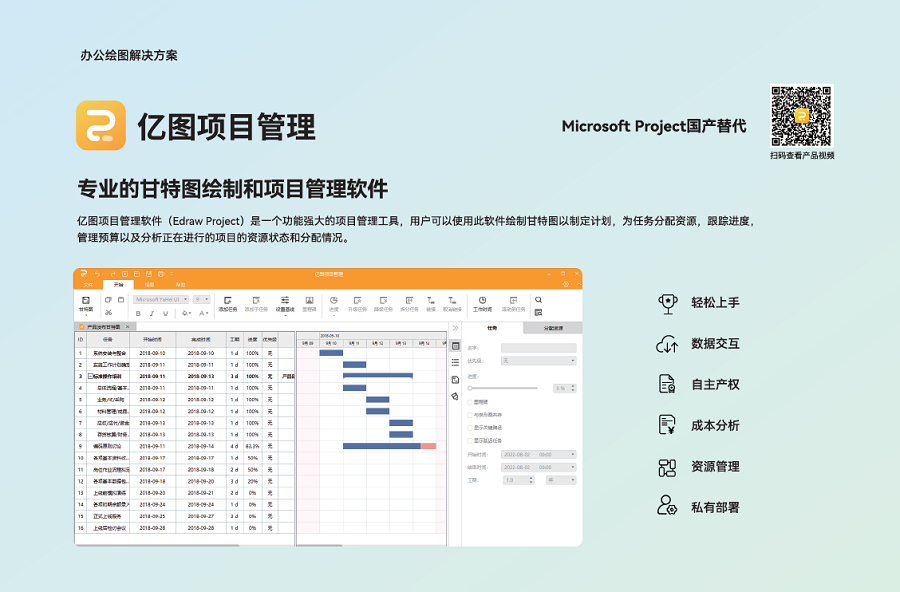Click the scissors cut icon
The image size is (900, 592).
click(108, 312)
